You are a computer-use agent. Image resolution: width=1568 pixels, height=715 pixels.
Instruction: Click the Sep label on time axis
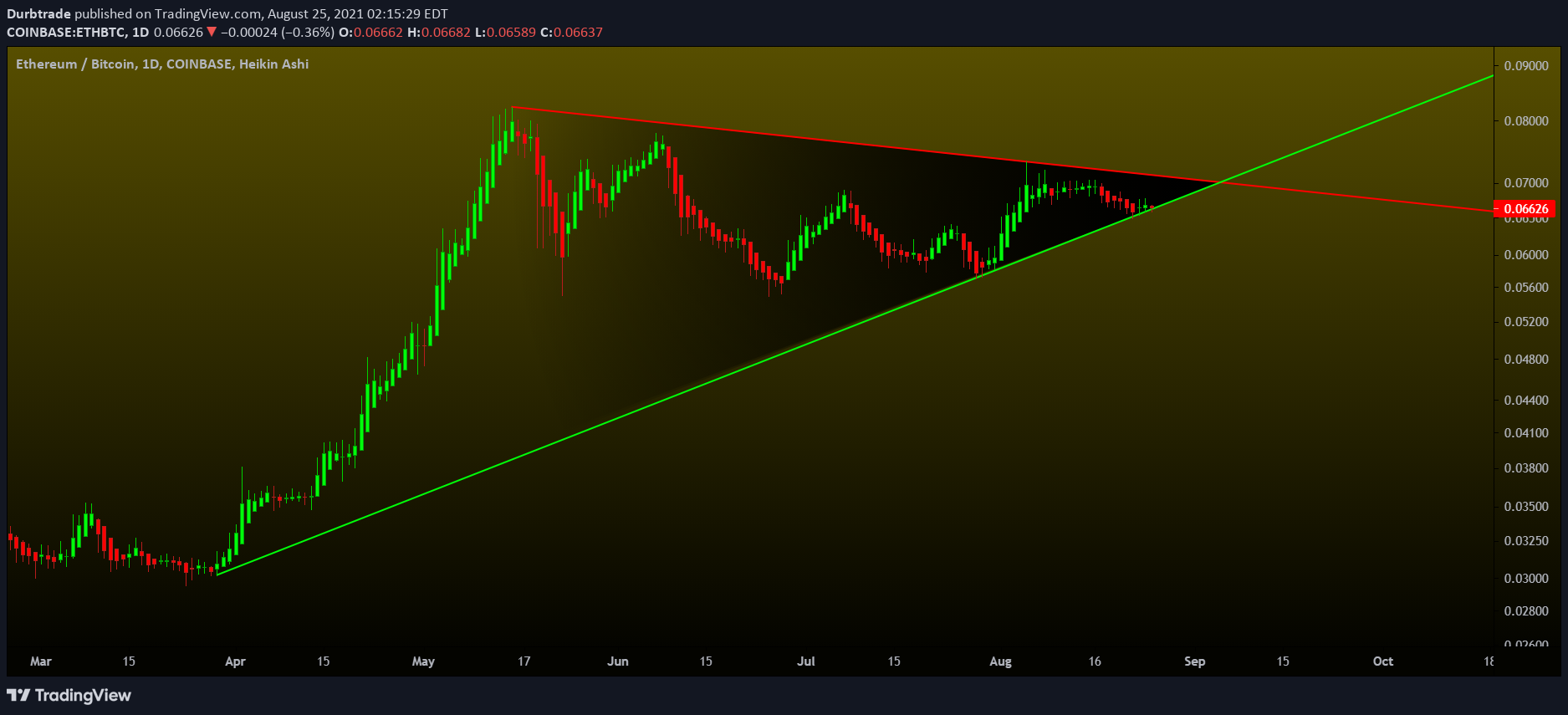(1194, 661)
